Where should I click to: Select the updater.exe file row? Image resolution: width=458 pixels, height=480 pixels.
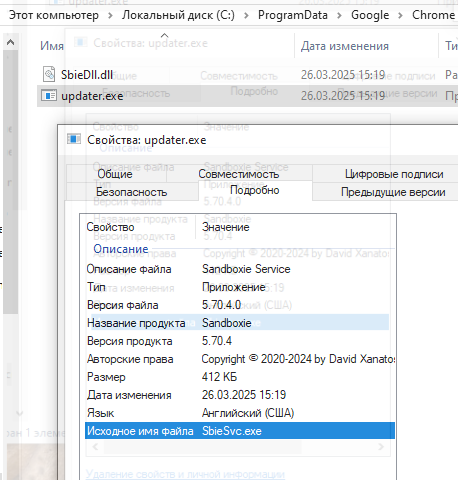[247, 96]
